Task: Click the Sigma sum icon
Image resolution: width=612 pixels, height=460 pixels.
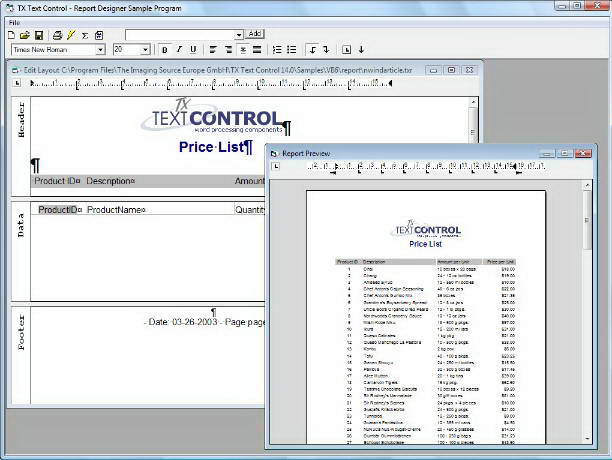Action: click(x=85, y=36)
